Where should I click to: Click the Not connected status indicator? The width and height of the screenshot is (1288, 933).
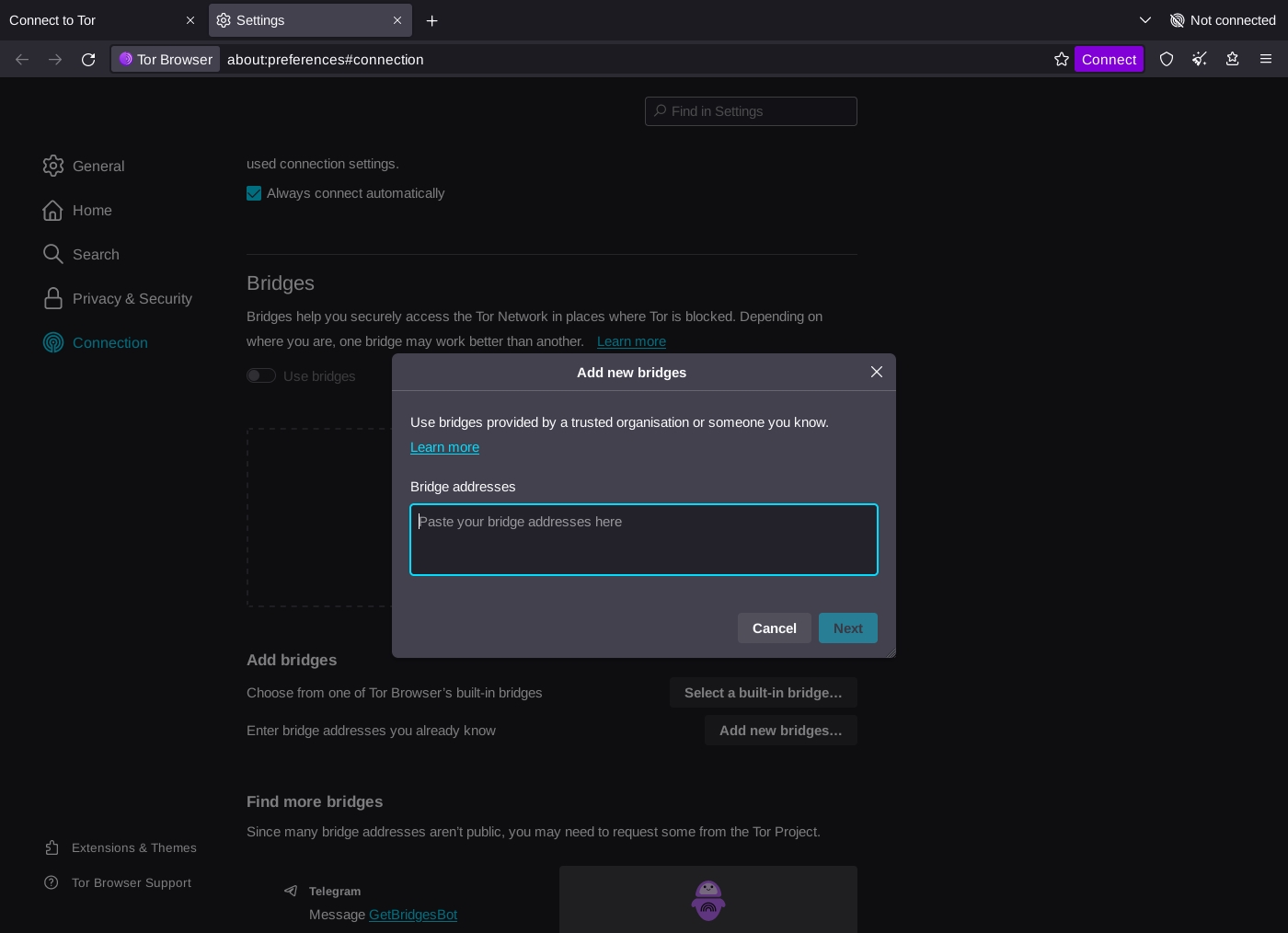pyautogui.click(x=1223, y=20)
